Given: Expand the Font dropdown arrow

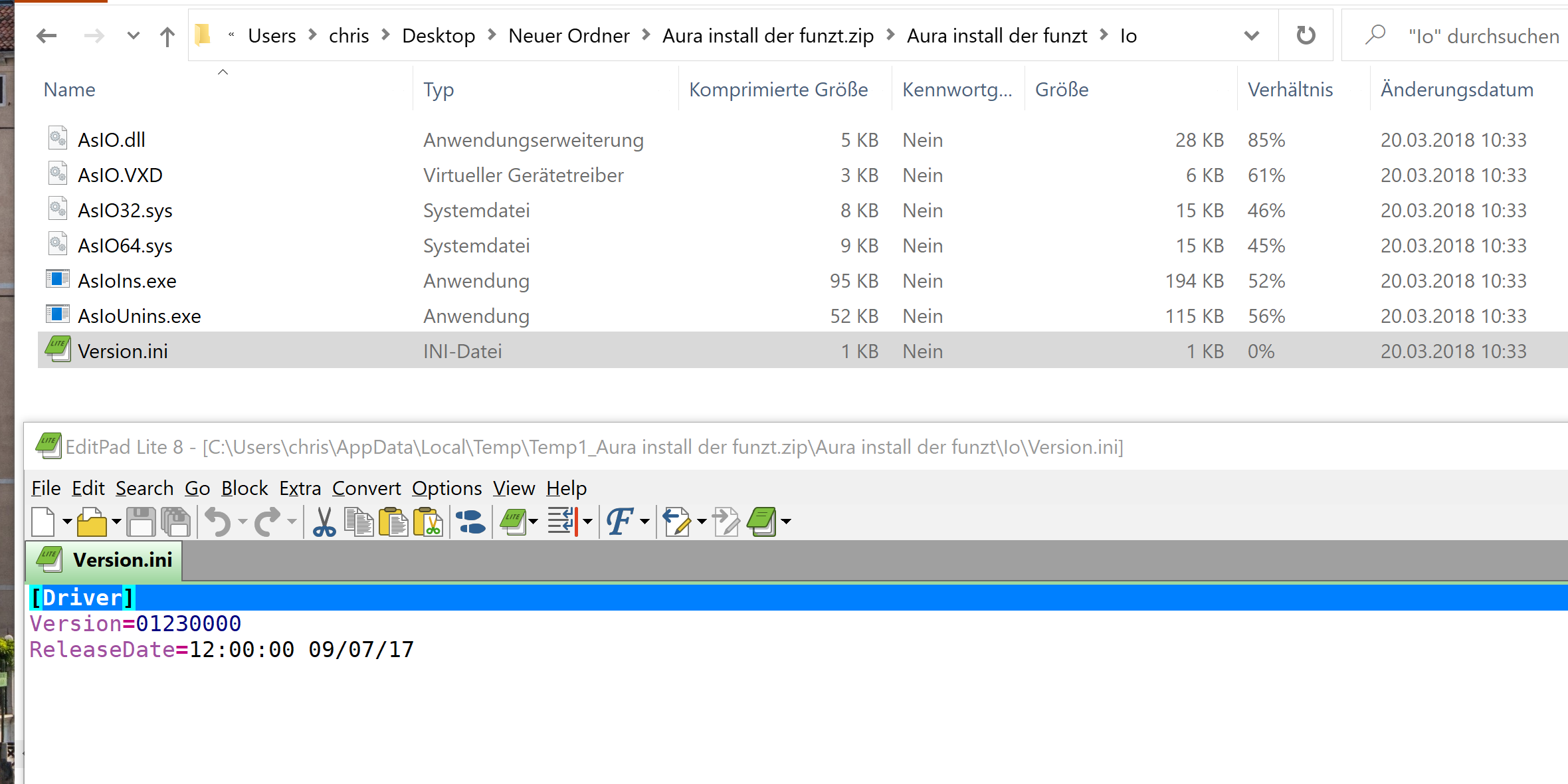Looking at the screenshot, I should [x=644, y=522].
